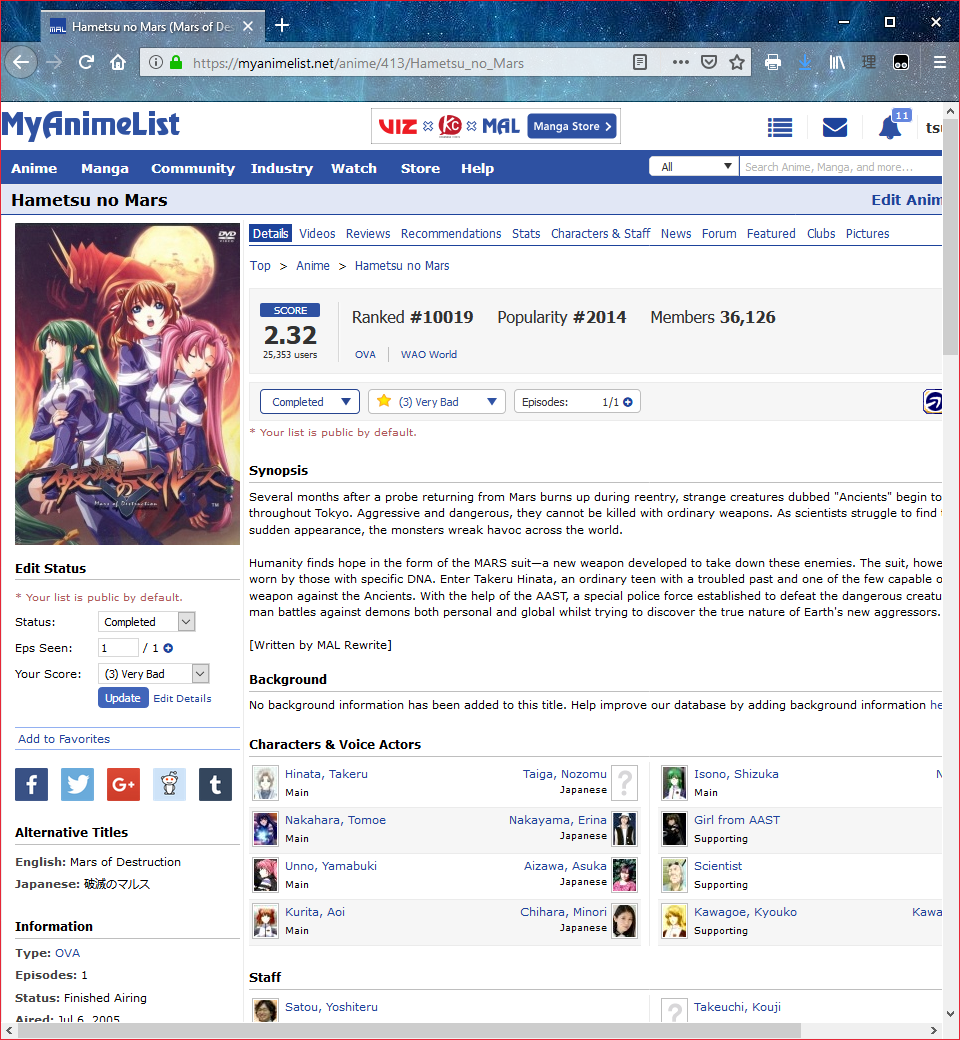Click the Update button
The width and height of the screenshot is (960, 1040).
point(123,698)
